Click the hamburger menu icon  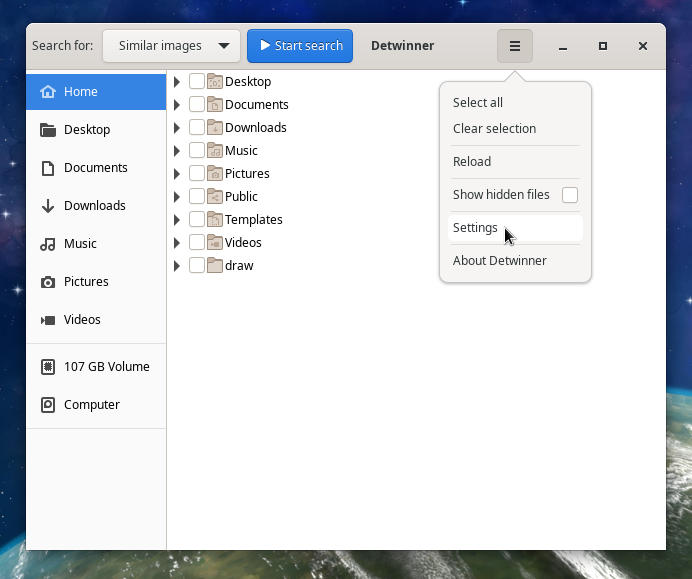(x=515, y=46)
